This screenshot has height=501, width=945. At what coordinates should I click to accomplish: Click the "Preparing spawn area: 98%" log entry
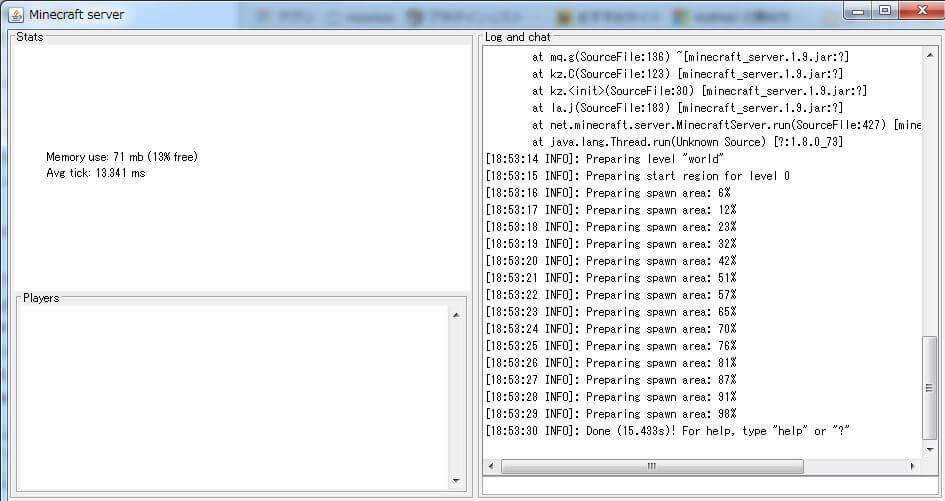pos(610,414)
